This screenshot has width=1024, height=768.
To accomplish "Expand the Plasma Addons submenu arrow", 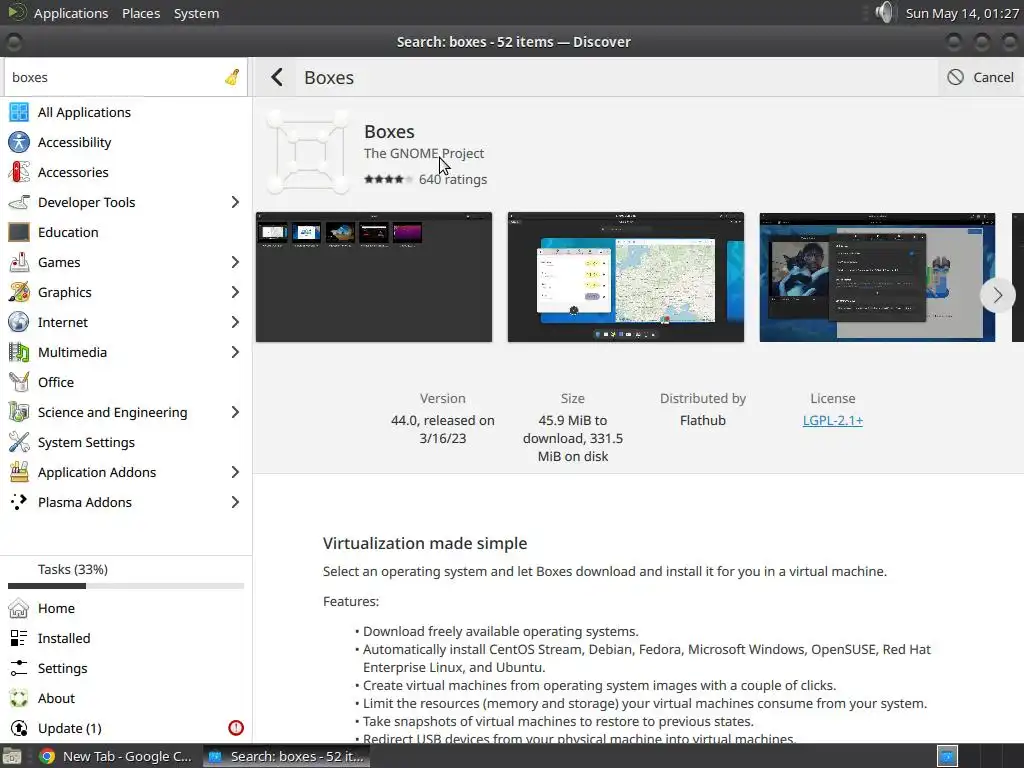I will coord(235,502).
